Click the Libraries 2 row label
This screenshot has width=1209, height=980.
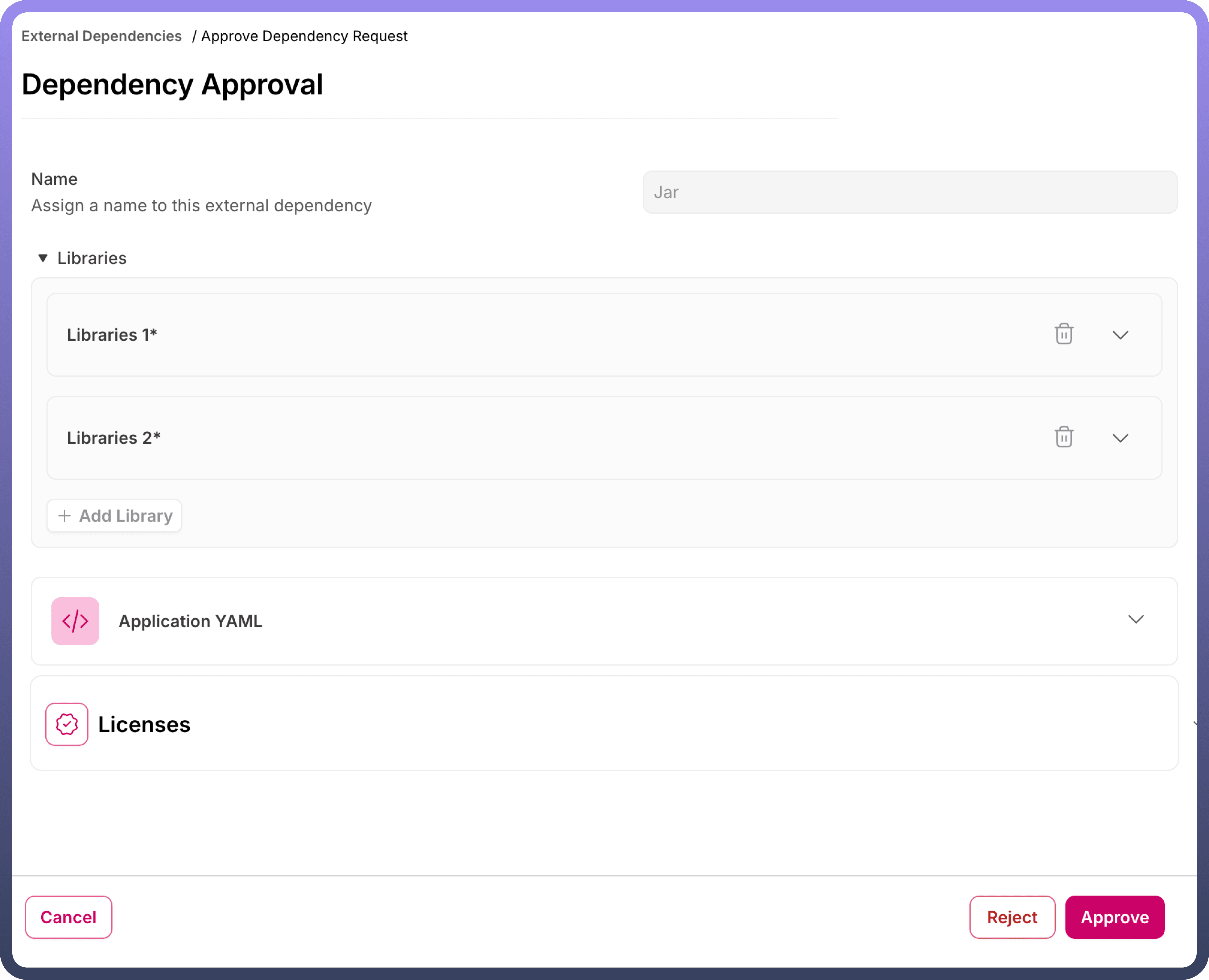coord(113,438)
